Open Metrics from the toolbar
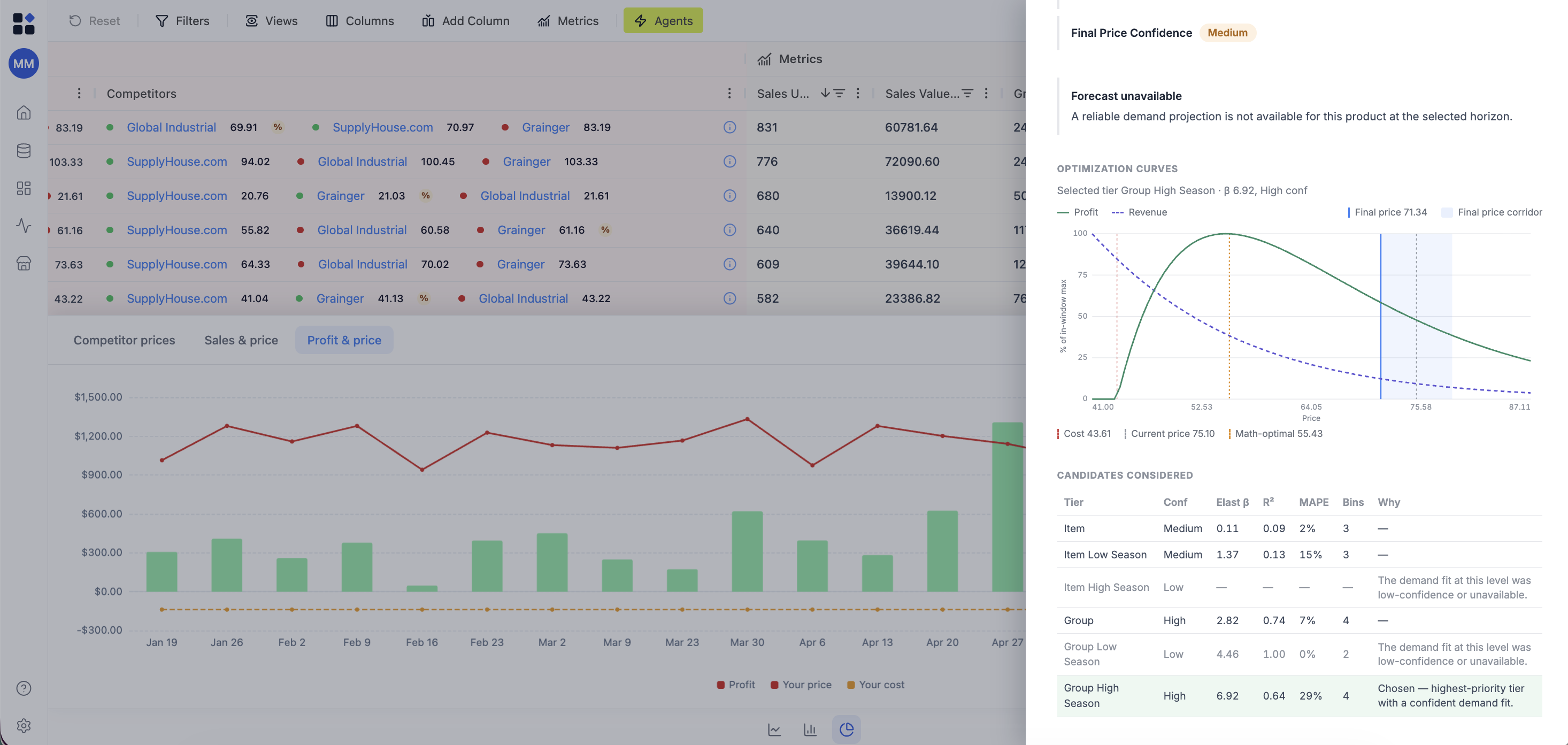The height and width of the screenshot is (745, 1568). click(x=568, y=21)
